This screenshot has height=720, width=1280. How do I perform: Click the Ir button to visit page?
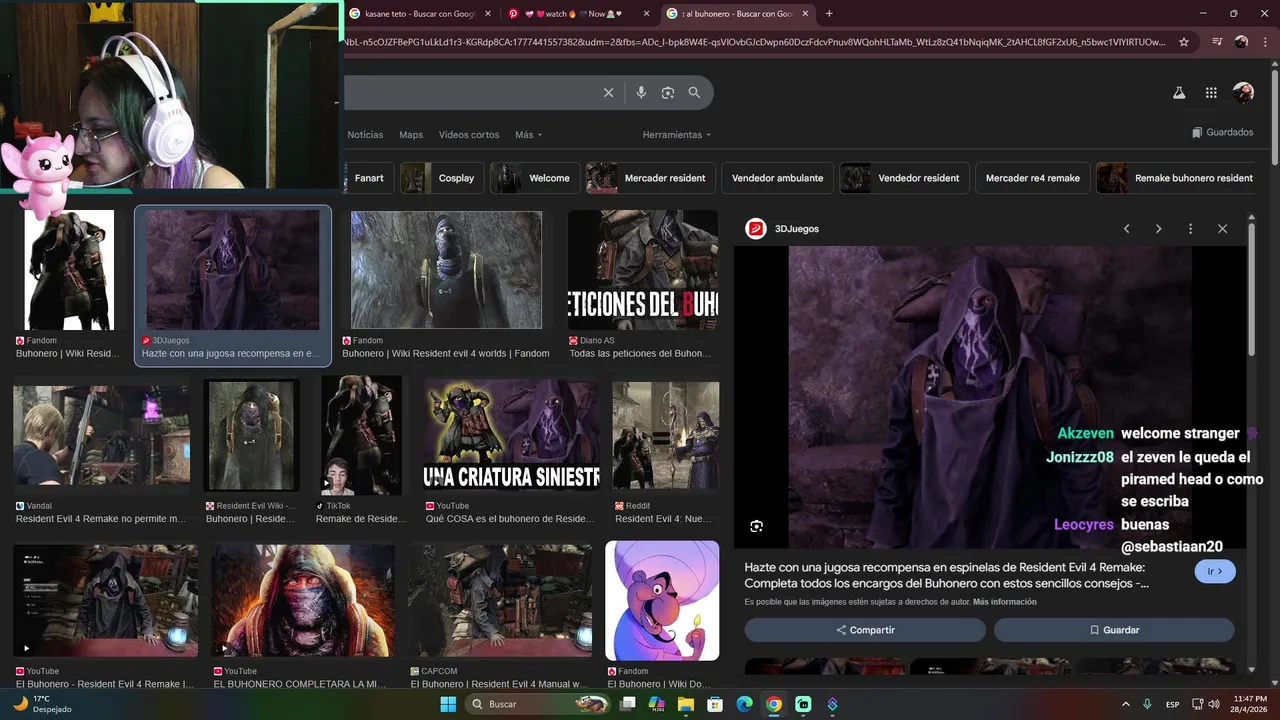1215,571
